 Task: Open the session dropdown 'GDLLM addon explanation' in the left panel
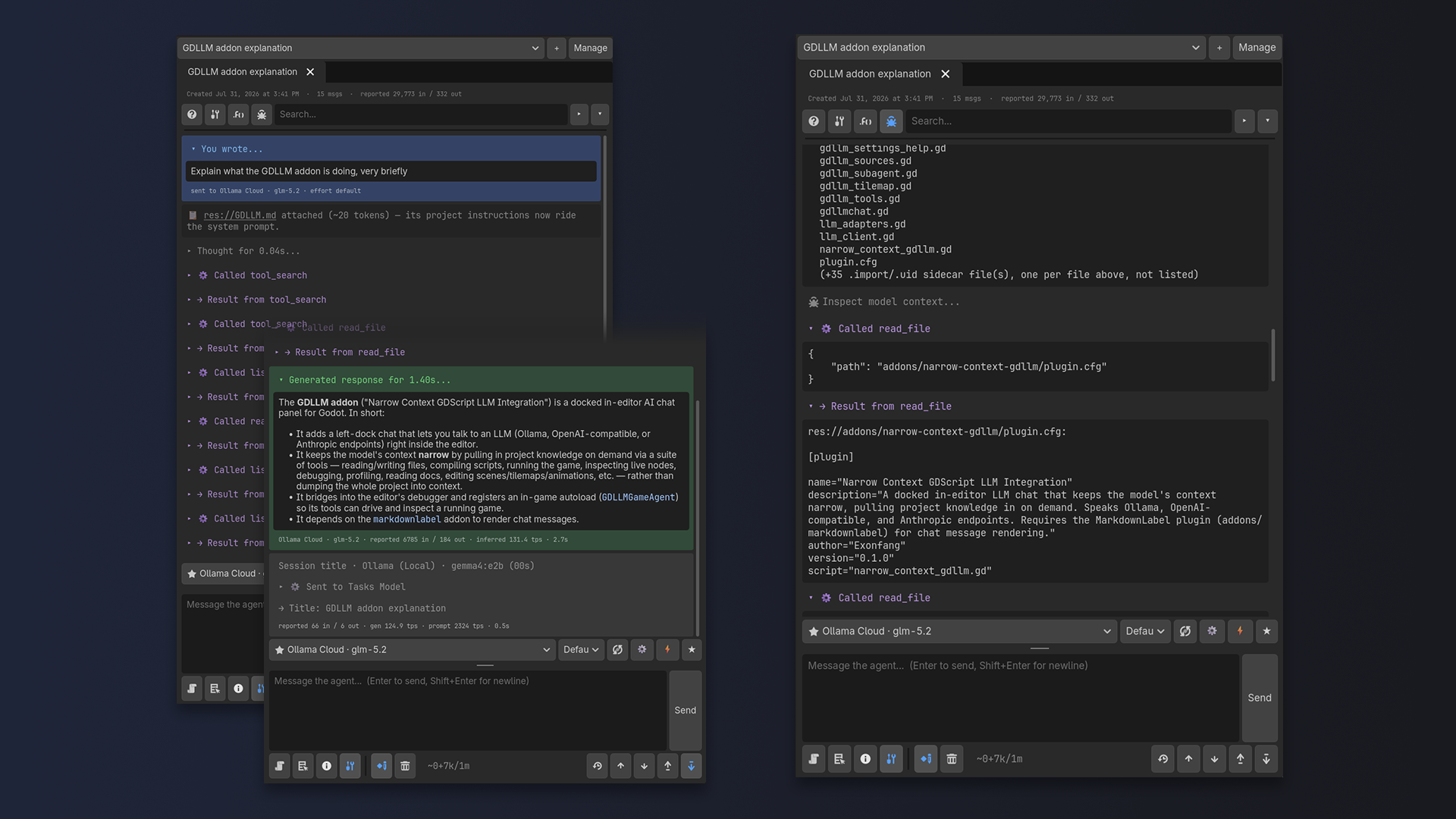pyautogui.click(x=361, y=48)
